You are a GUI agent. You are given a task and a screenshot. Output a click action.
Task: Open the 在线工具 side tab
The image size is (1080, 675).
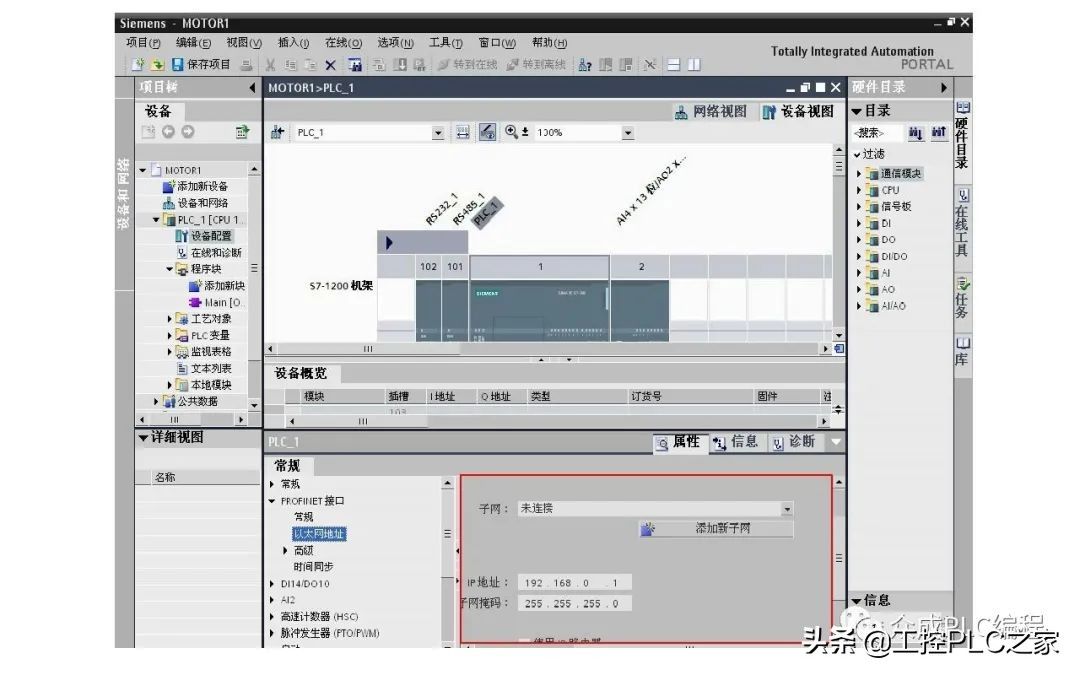click(x=963, y=222)
